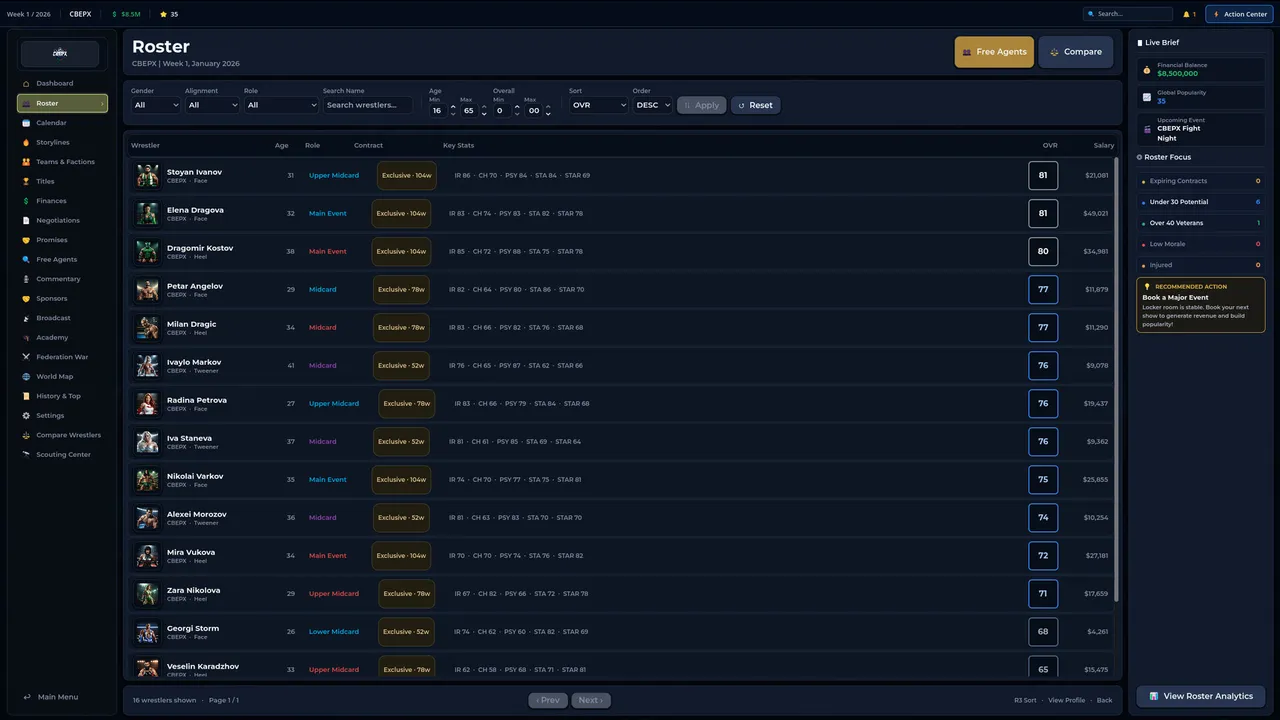Open the Academy sidebar icon

[x=26, y=337]
